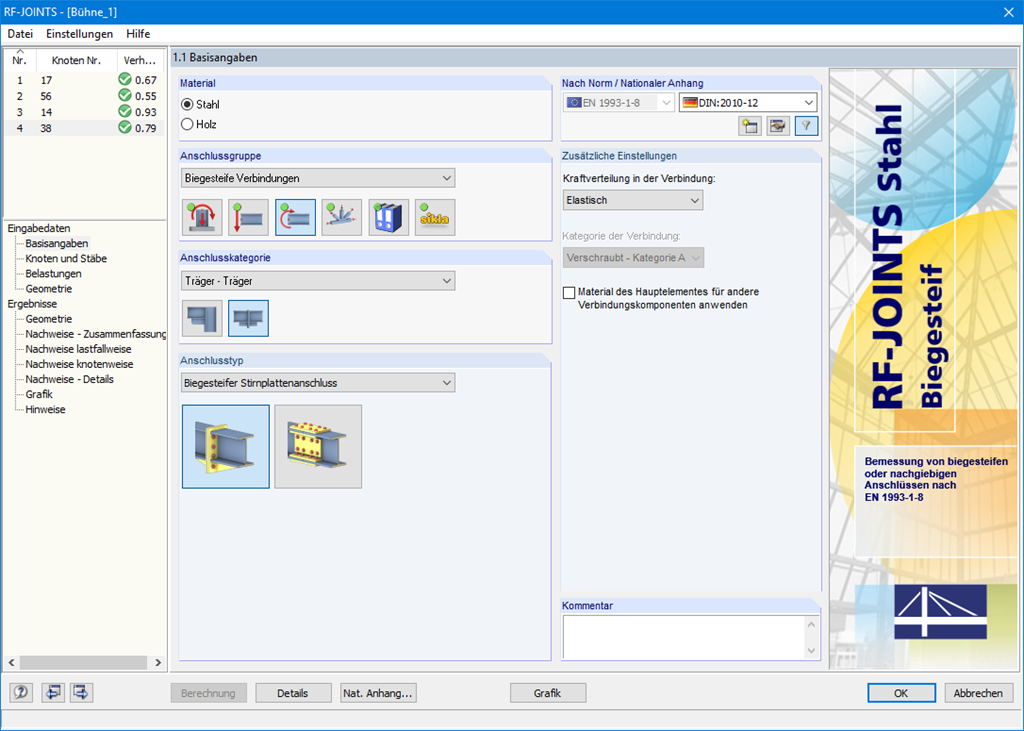Click into the Kommentar text field
The height and width of the screenshot is (731, 1024).
coord(683,637)
